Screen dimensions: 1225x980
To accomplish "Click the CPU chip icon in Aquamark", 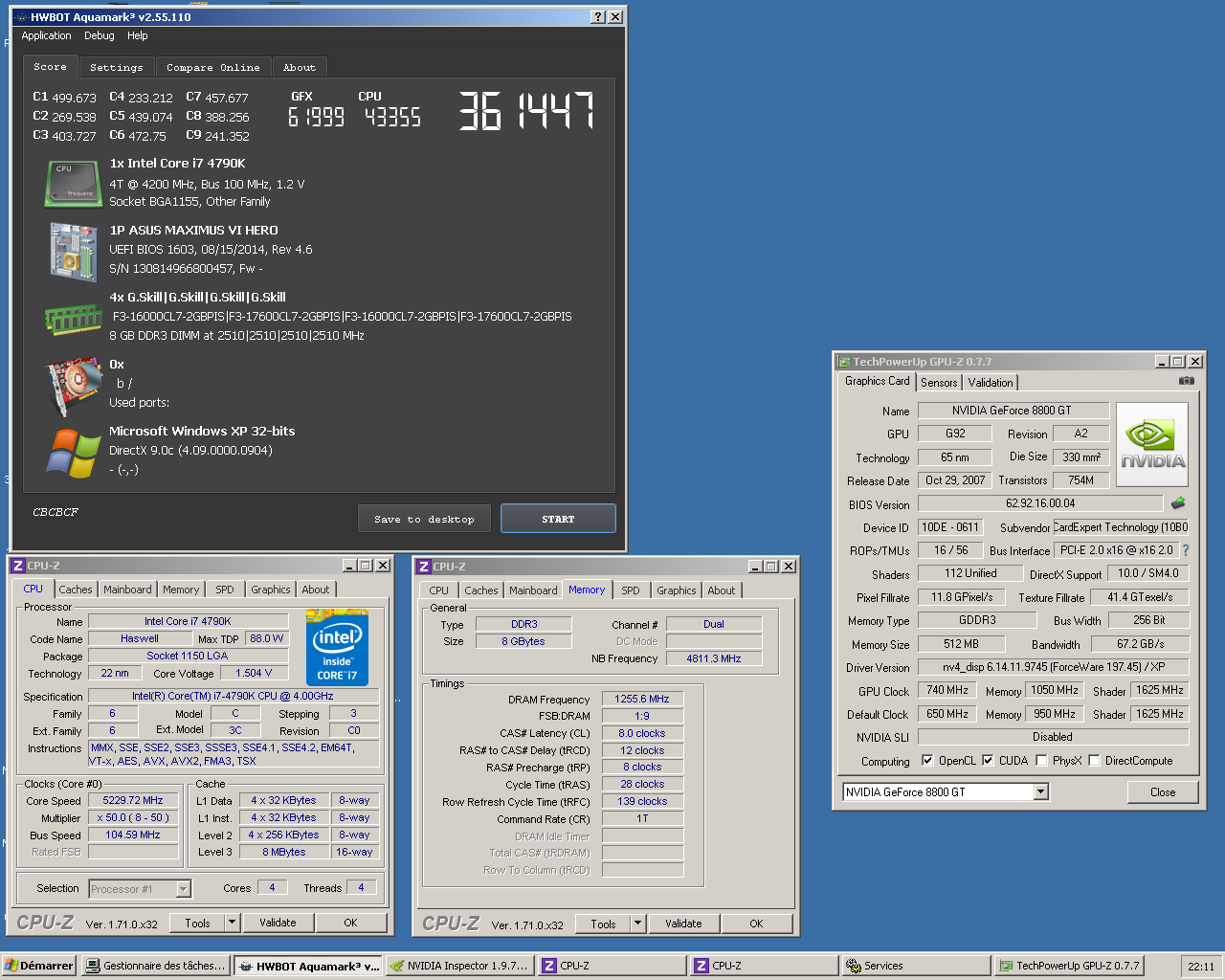I will click(74, 184).
